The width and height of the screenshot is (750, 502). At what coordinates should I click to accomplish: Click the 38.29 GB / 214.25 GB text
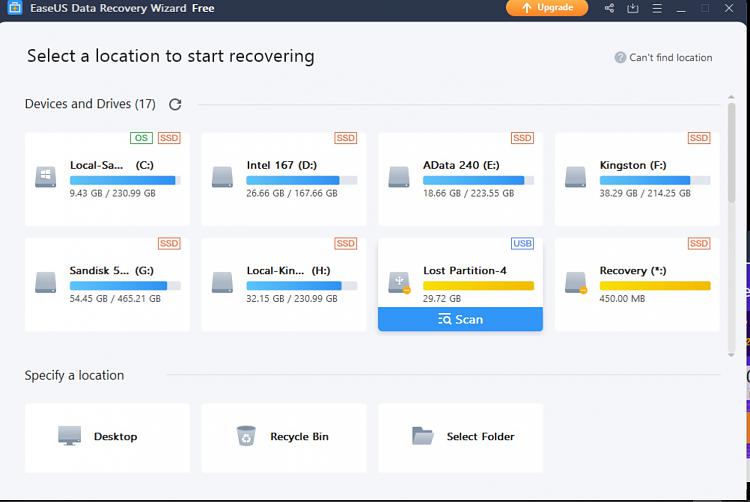click(645, 193)
